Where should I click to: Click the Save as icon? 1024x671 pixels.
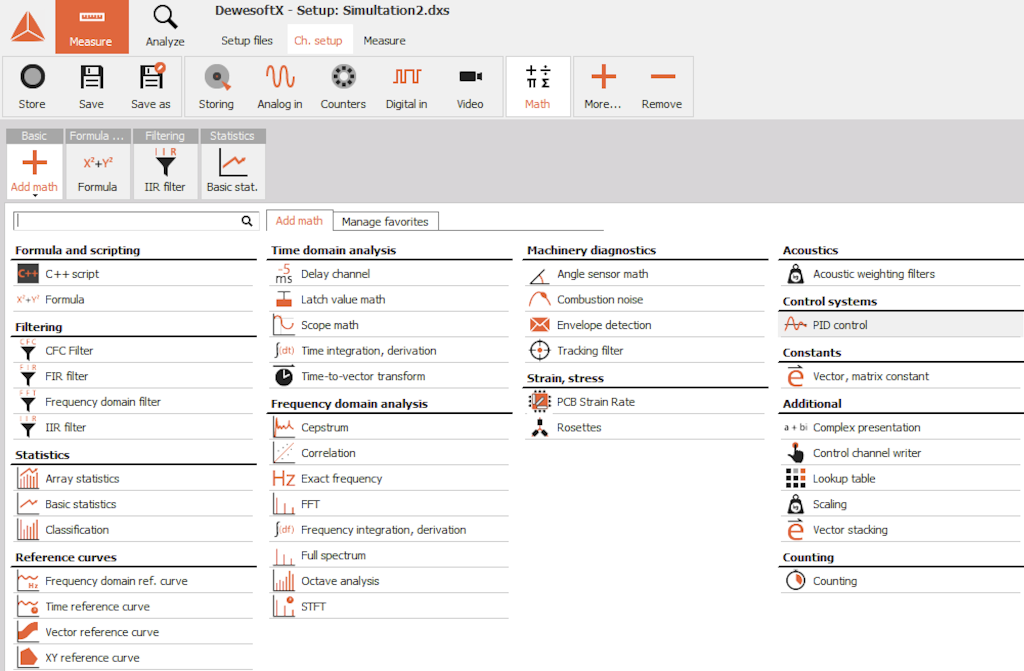point(152,76)
